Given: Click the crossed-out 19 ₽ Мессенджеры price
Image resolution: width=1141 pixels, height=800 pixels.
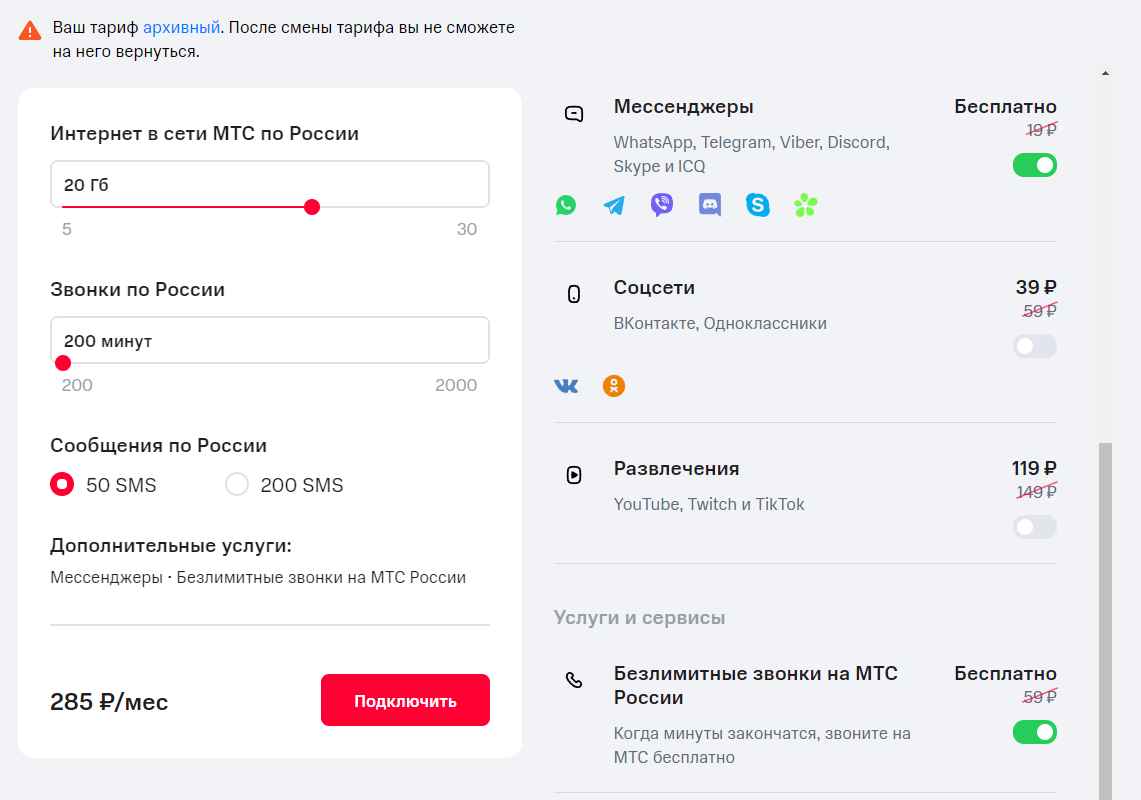Looking at the screenshot, I should tap(1041, 130).
